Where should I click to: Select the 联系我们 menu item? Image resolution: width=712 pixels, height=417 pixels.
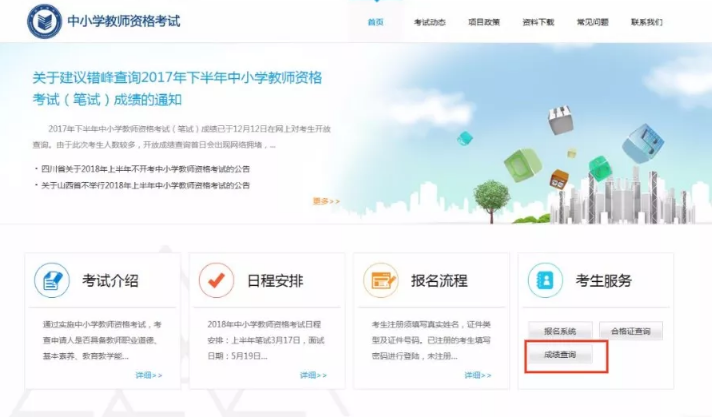tap(647, 22)
